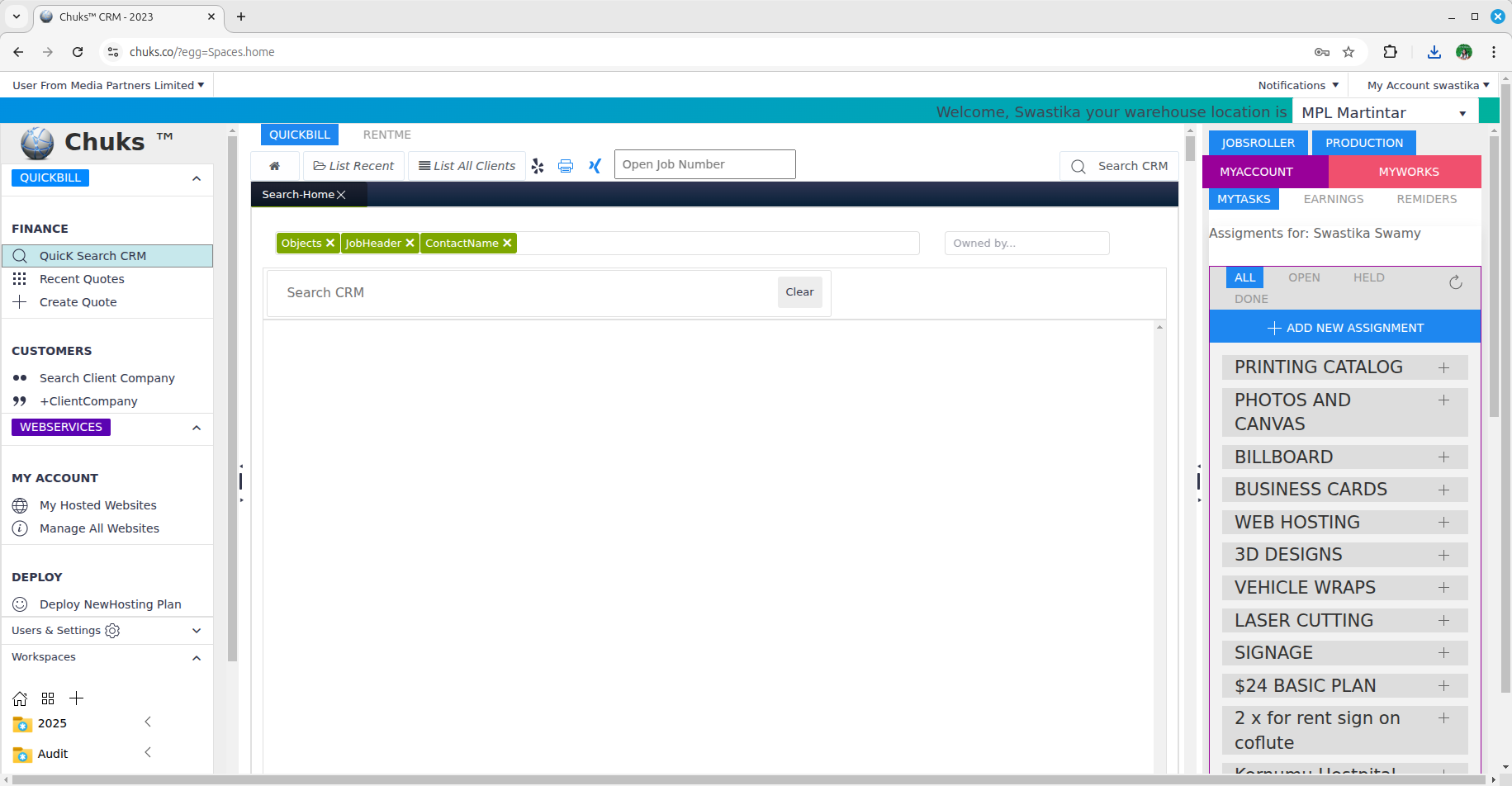The image size is (1512, 786).
Task: Expand the Users & Settings section
Action: coord(197,631)
